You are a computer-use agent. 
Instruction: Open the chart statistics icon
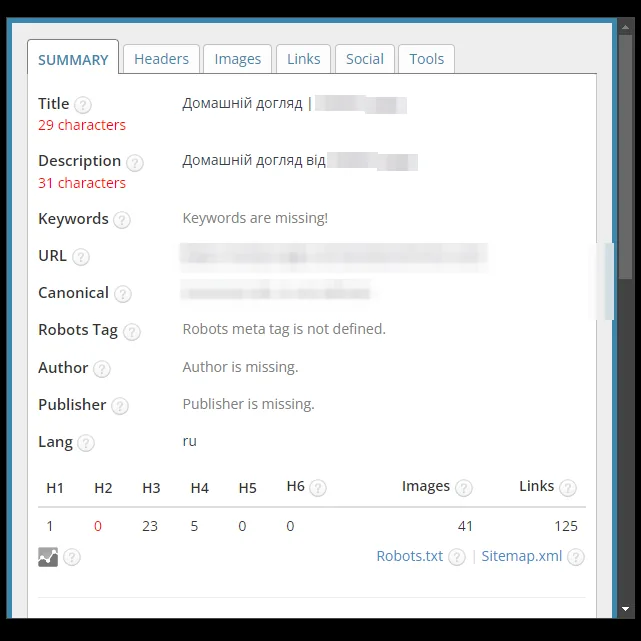click(48, 557)
